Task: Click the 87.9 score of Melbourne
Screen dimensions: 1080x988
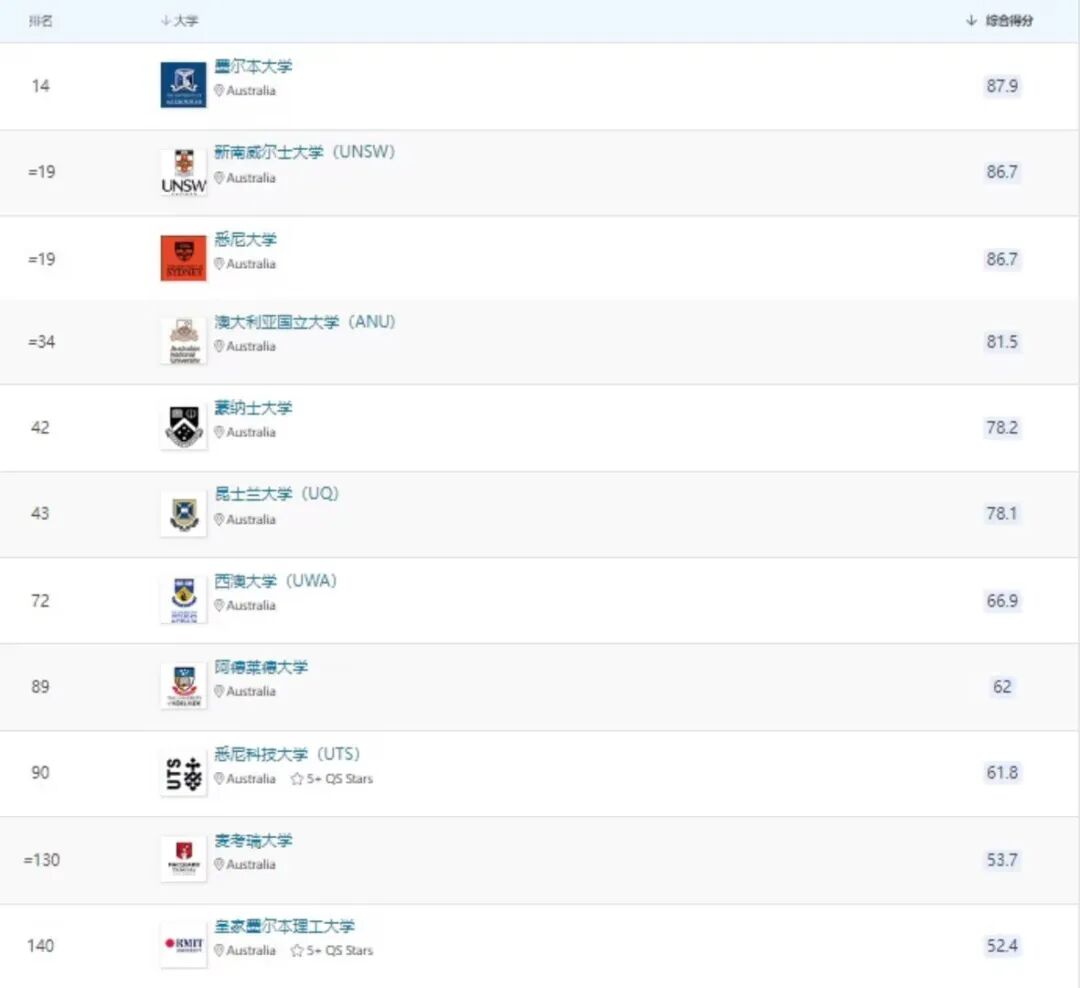Action: tap(1001, 85)
